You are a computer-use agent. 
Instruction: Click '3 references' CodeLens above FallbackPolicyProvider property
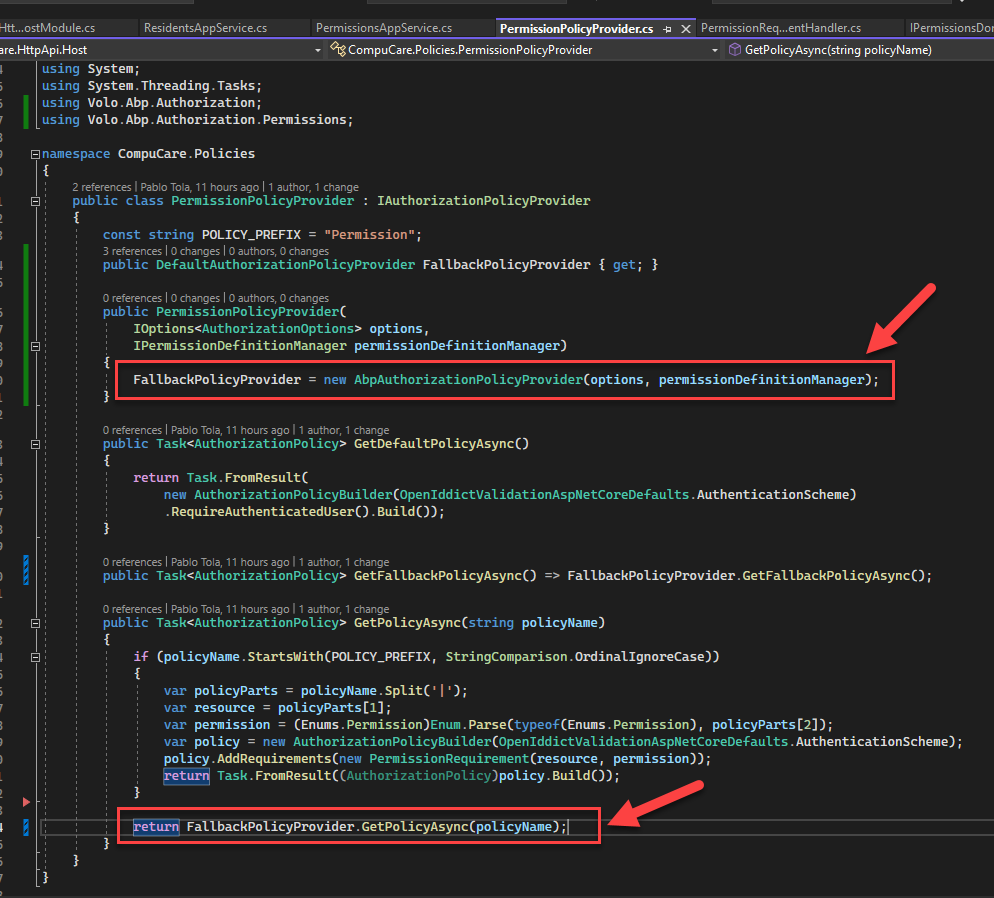coord(132,251)
